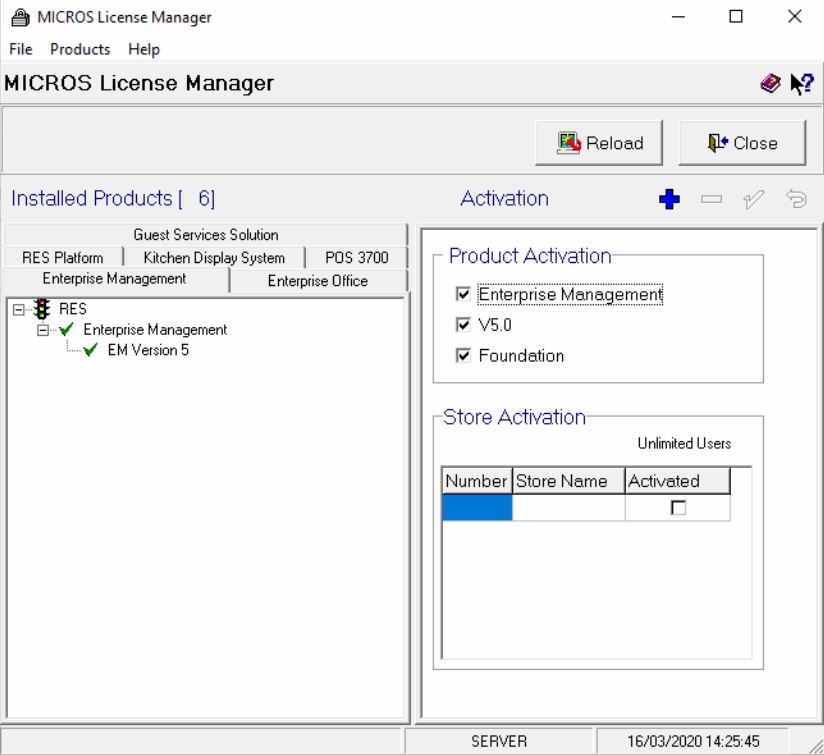Minimize the MICROS License Manager window
This screenshot has width=824, height=755.
point(678,17)
